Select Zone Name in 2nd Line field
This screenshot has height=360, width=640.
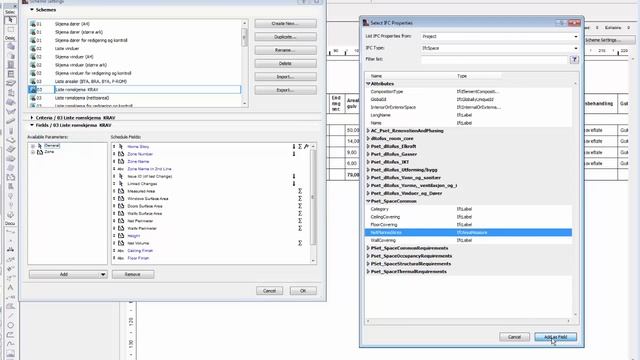149,169
